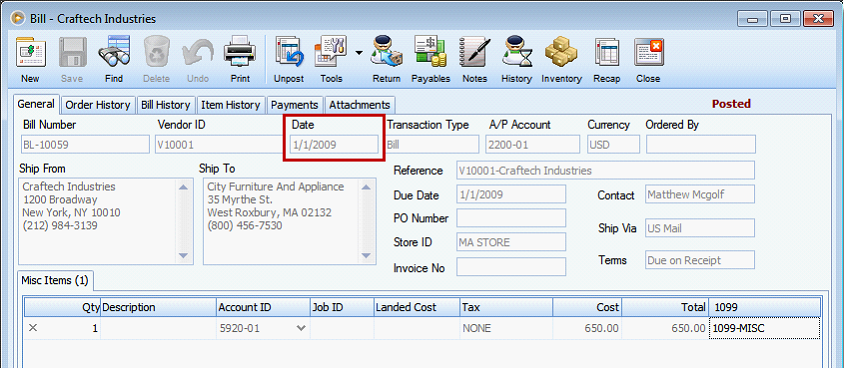This screenshot has height=369, width=845.
Task: Click the Bill Number field BL-10059
Action: (85, 144)
